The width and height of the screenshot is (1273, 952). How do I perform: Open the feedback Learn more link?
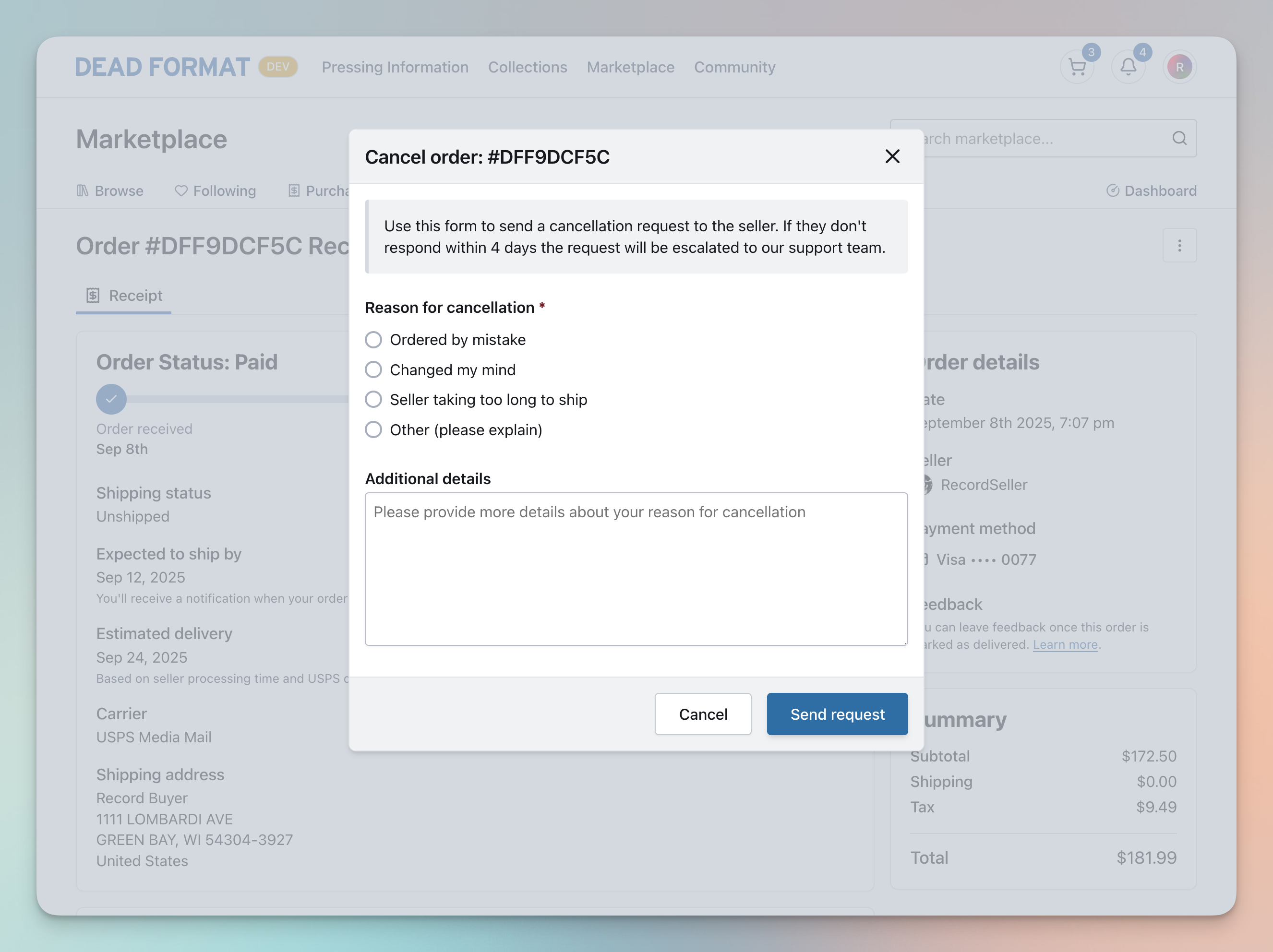tap(1065, 644)
